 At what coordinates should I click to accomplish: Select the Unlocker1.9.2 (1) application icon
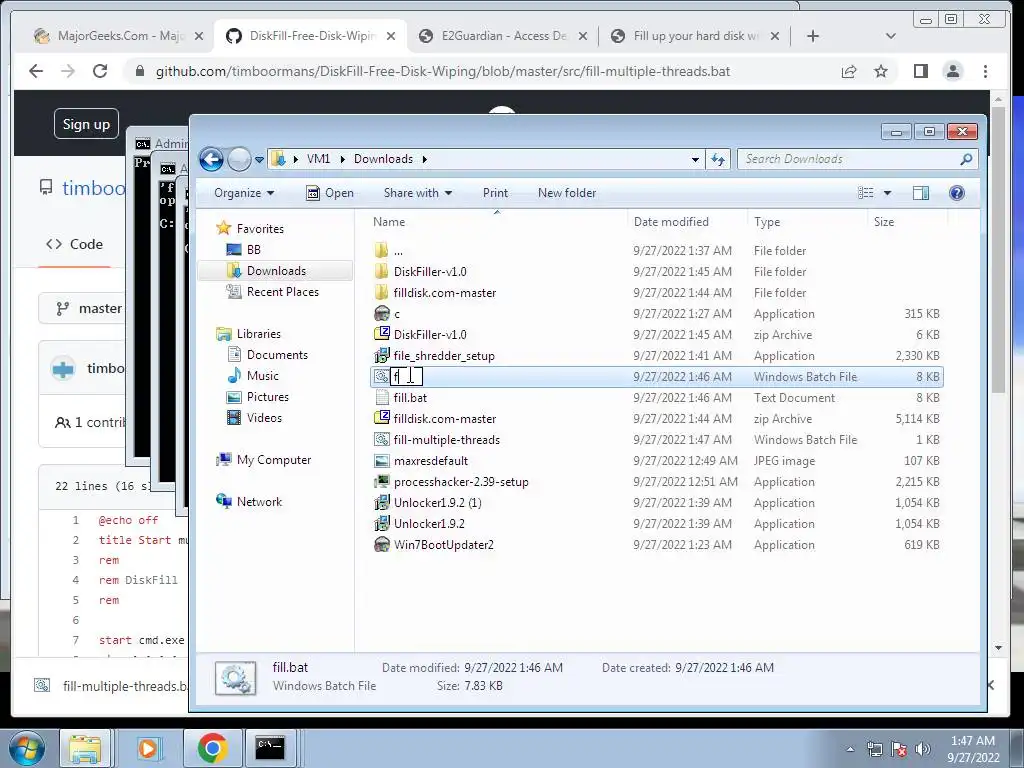click(x=381, y=502)
